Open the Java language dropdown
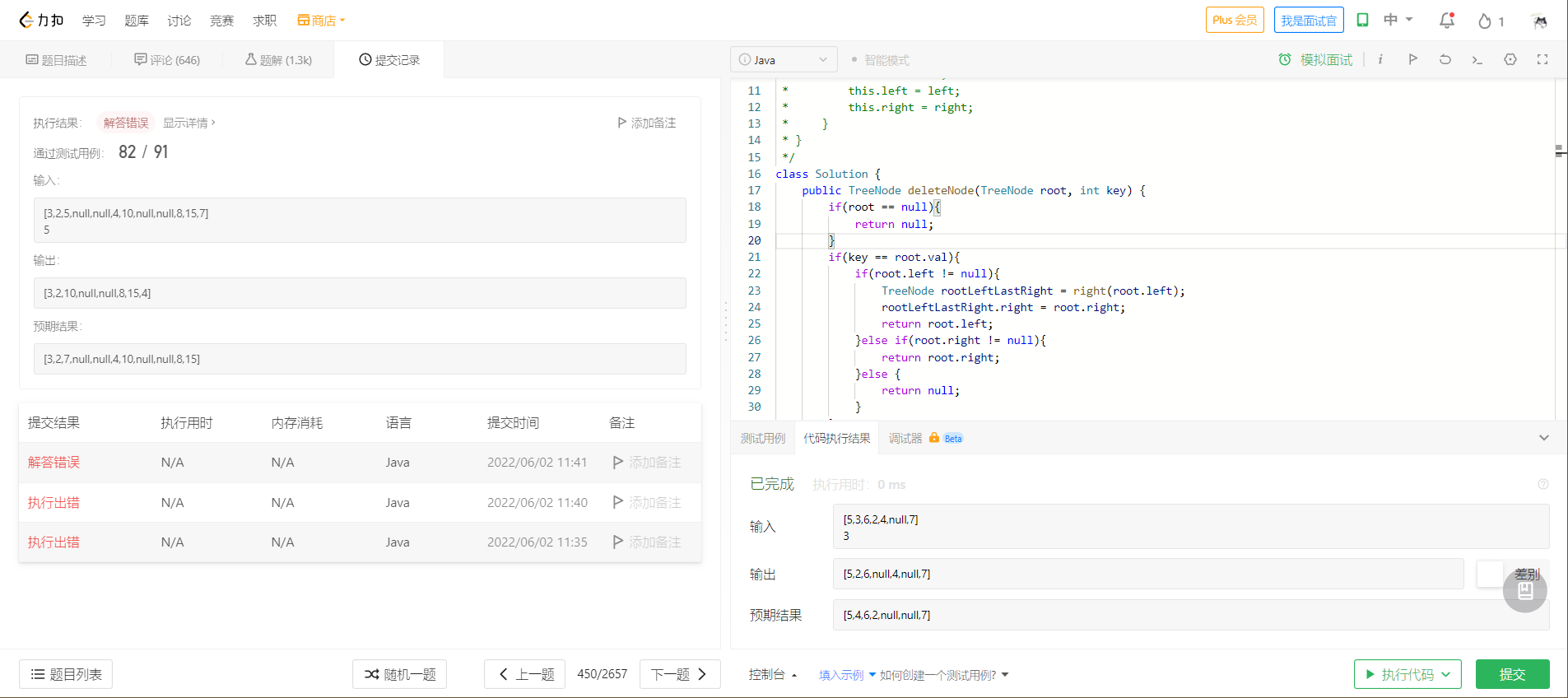The image size is (1568, 698). (x=783, y=60)
